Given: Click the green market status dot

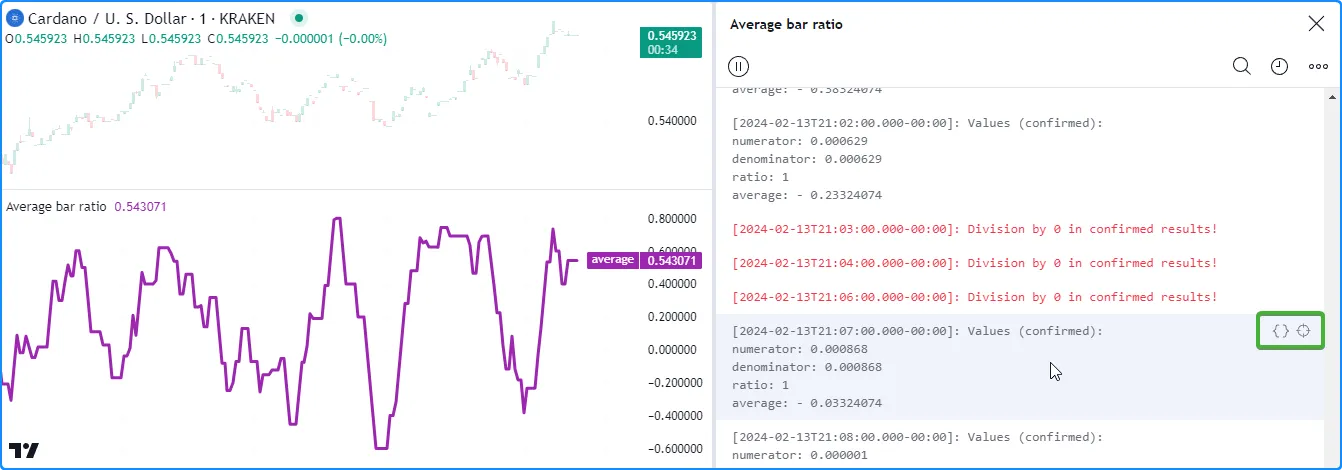Looking at the screenshot, I should 298,19.
